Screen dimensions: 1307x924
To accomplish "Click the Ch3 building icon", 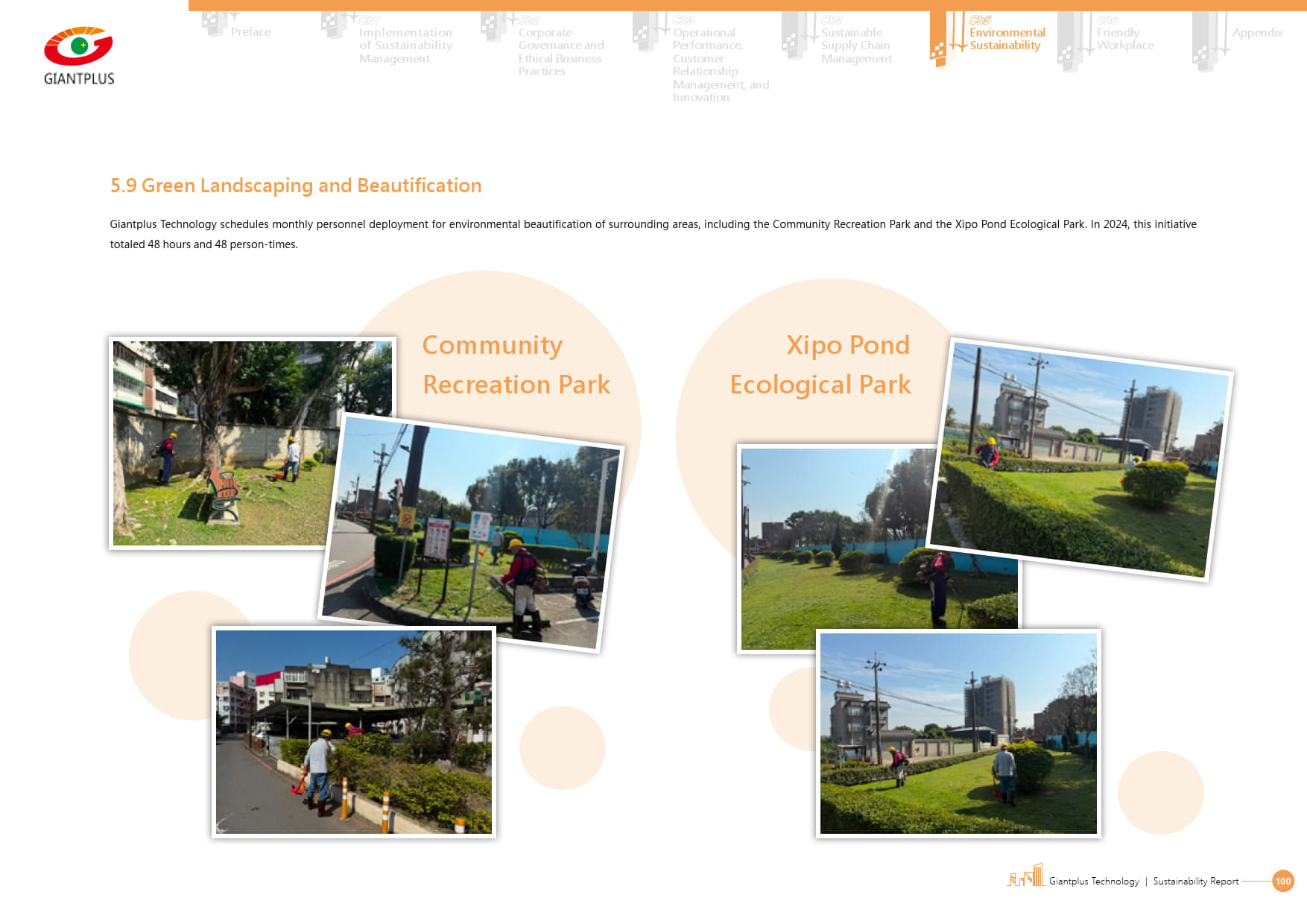I will coord(646,31).
